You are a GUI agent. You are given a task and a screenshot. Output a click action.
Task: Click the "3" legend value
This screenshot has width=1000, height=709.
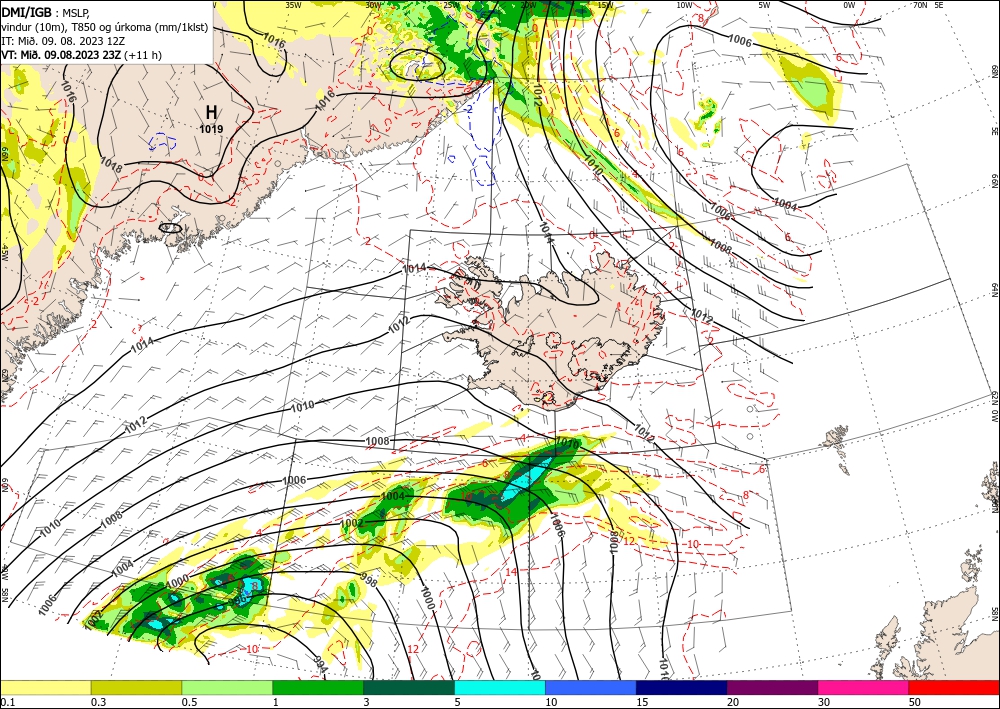pos(367,702)
